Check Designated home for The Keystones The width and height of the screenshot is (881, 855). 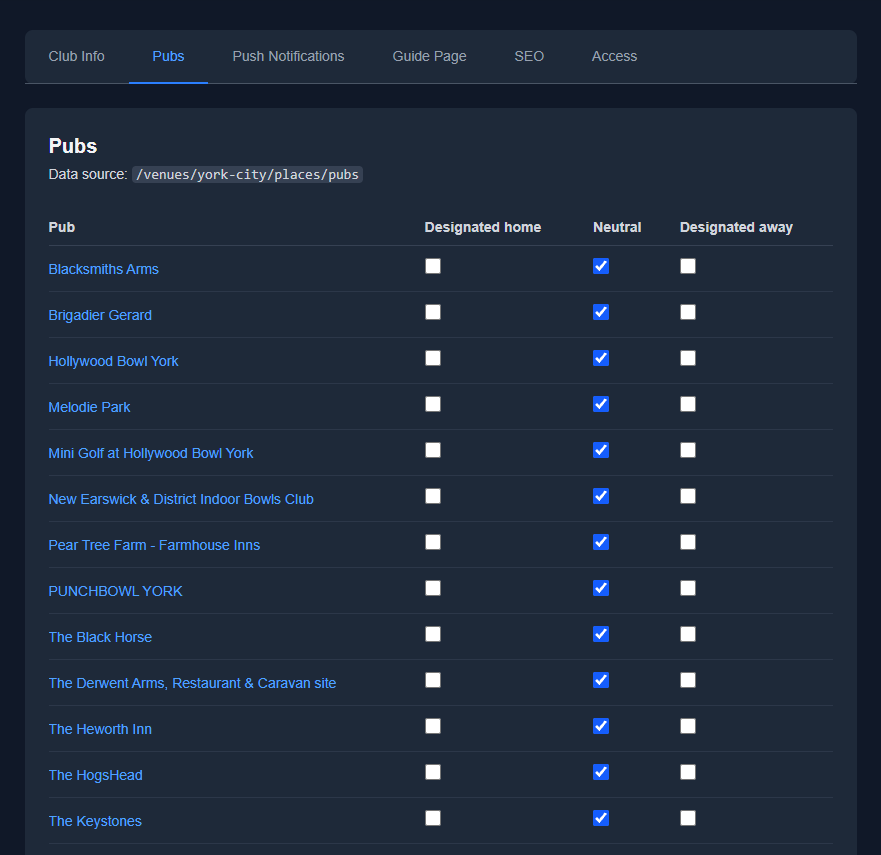[433, 819]
